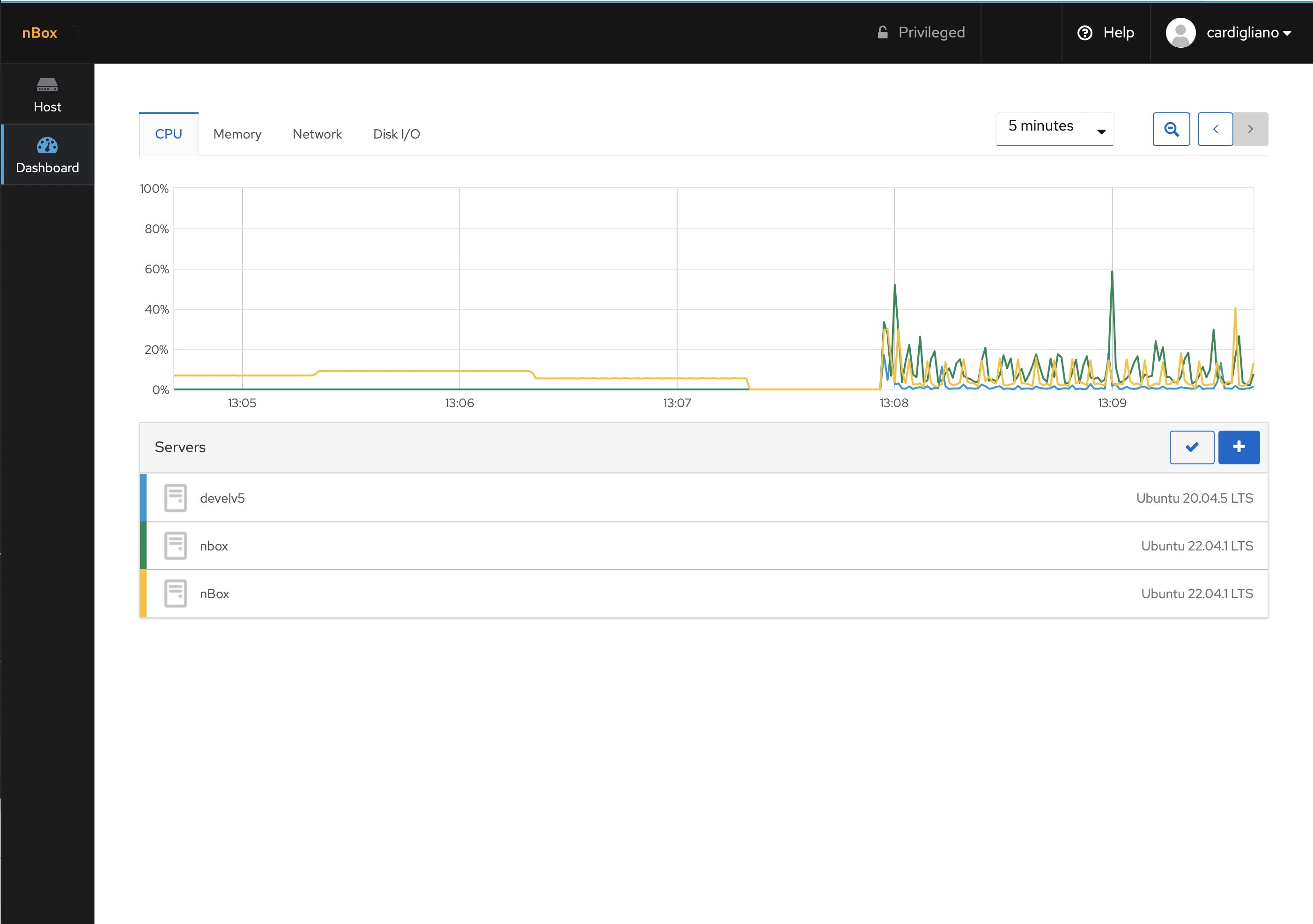Select the Memory tab

[x=237, y=134]
